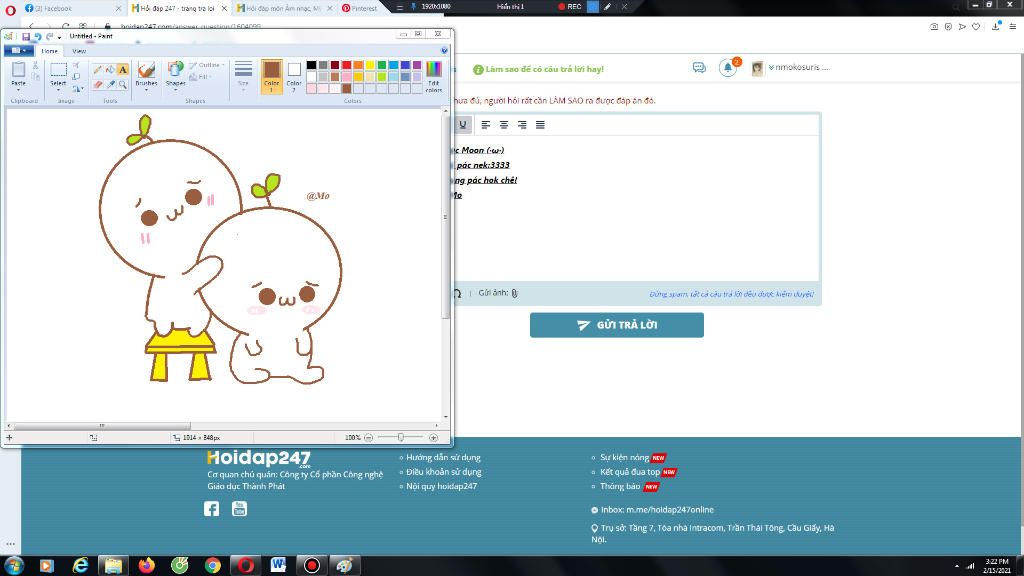
Task: Switch to the Home ribbon tab
Action: point(50,51)
